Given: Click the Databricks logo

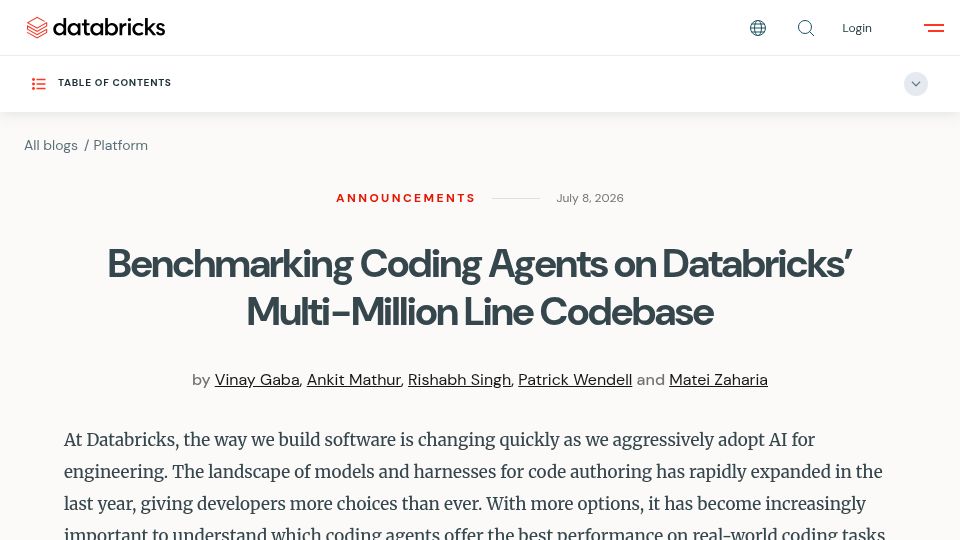Looking at the screenshot, I should 96,28.
